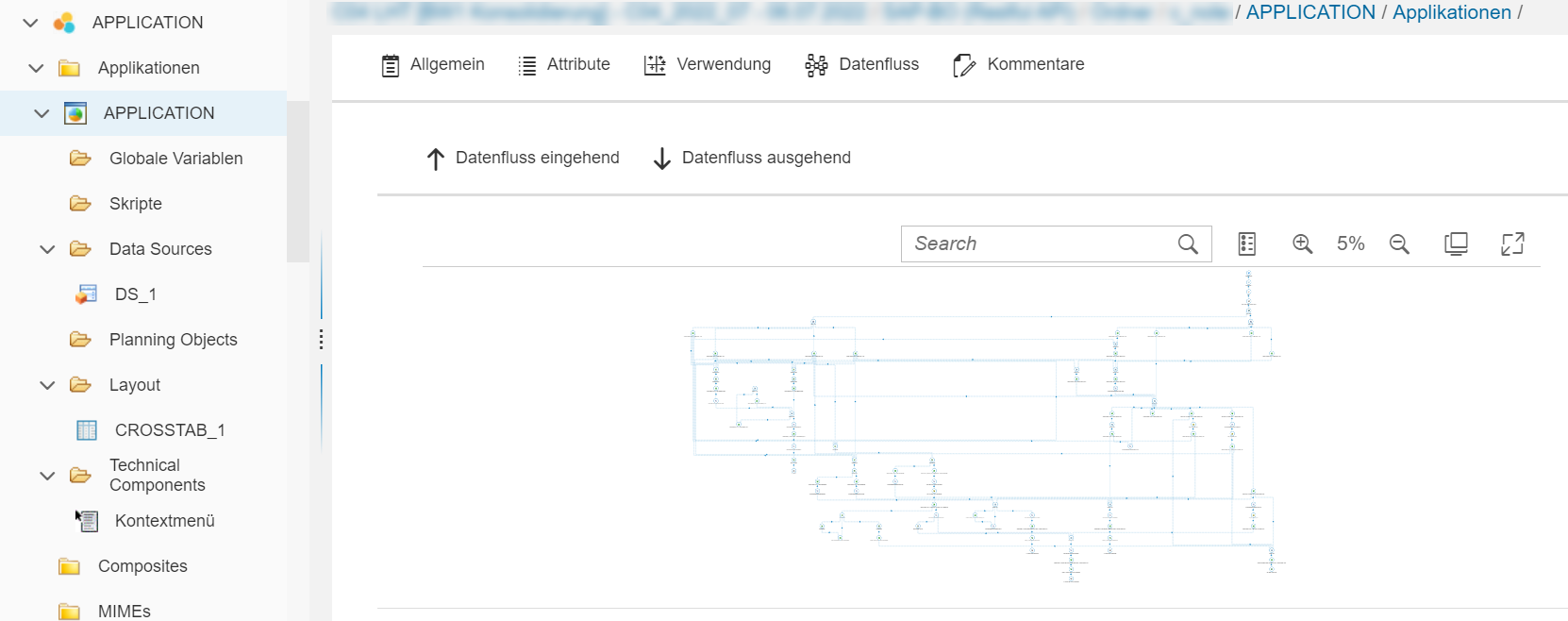Image resolution: width=1568 pixels, height=621 pixels.
Task: Select the DS_1 data source icon
Action: click(86, 294)
